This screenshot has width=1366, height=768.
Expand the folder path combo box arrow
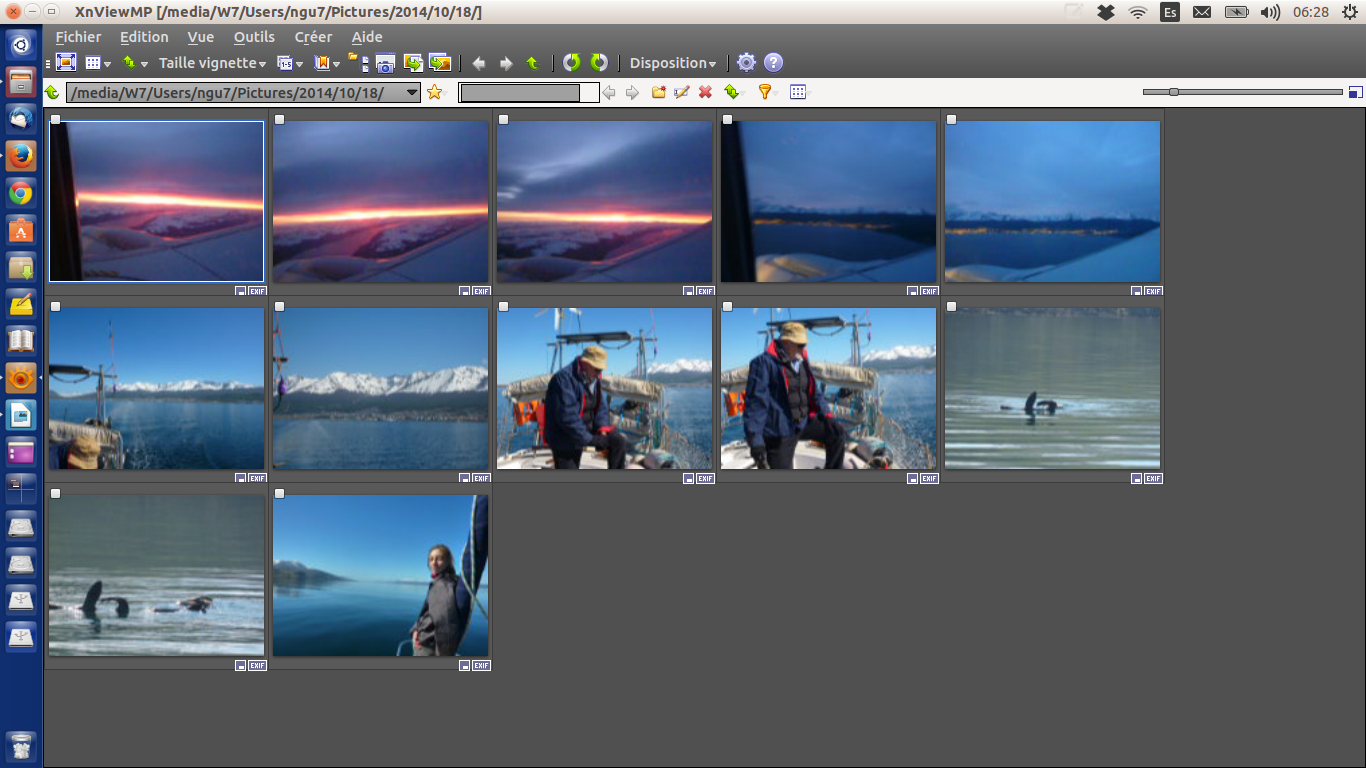click(x=411, y=93)
